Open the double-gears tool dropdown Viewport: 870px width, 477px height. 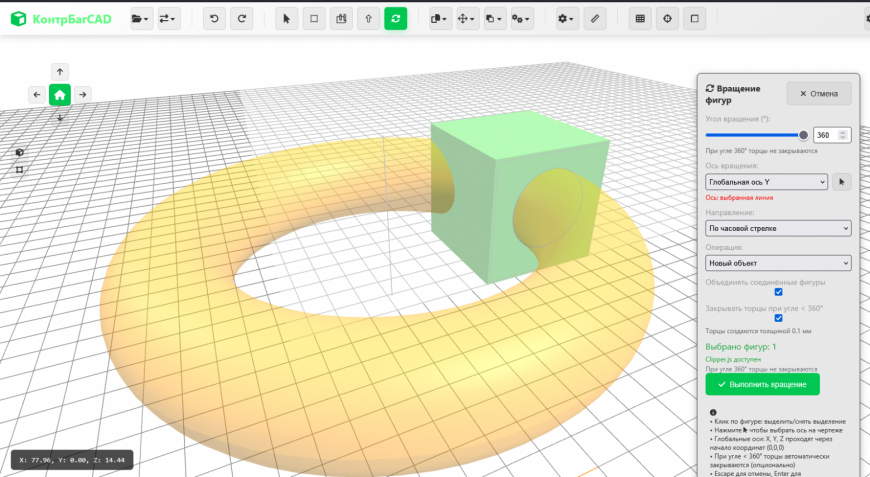tap(522, 19)
